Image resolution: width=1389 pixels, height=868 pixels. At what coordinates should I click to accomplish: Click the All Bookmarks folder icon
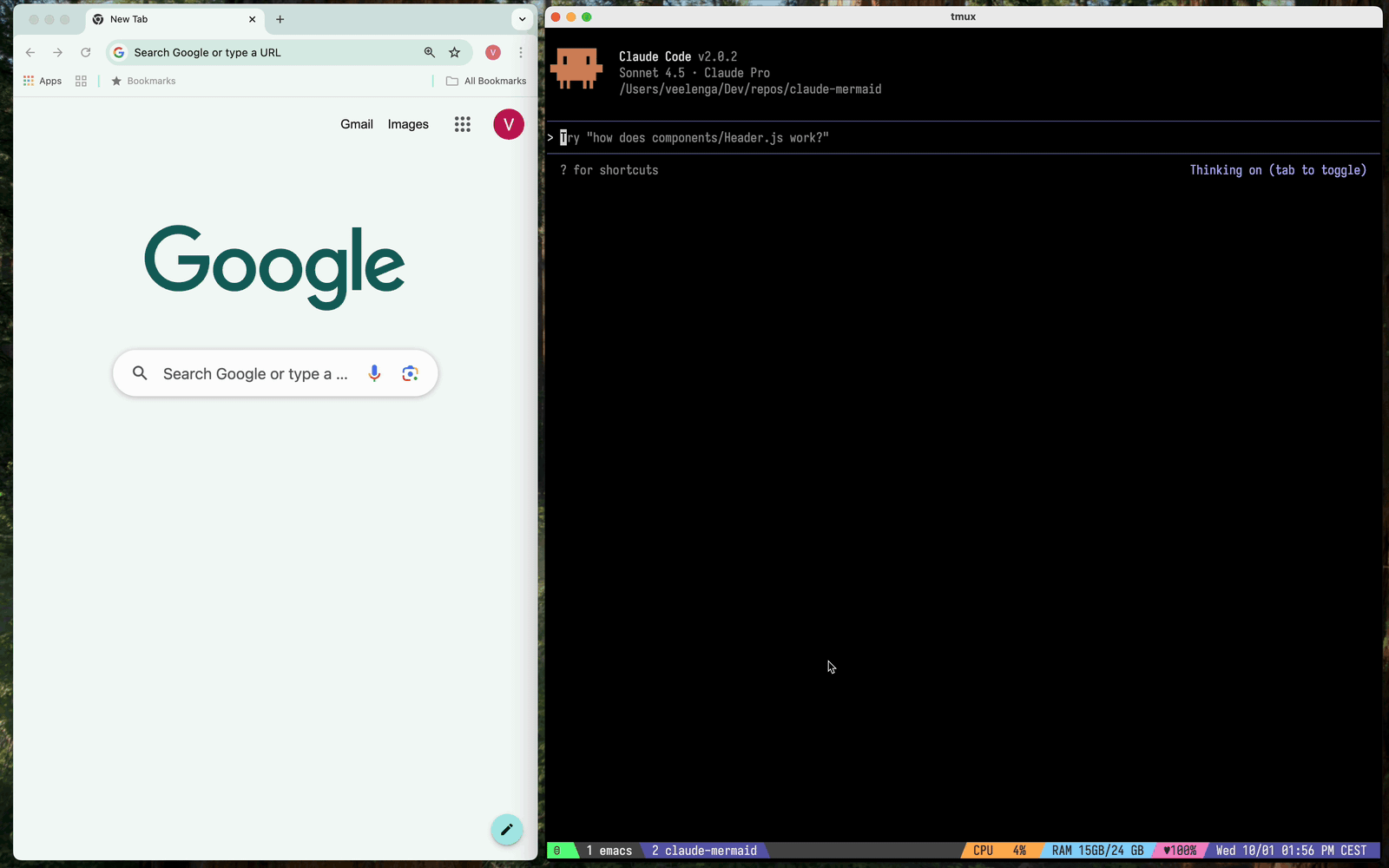pyautogui.click(x=451, y=80)
